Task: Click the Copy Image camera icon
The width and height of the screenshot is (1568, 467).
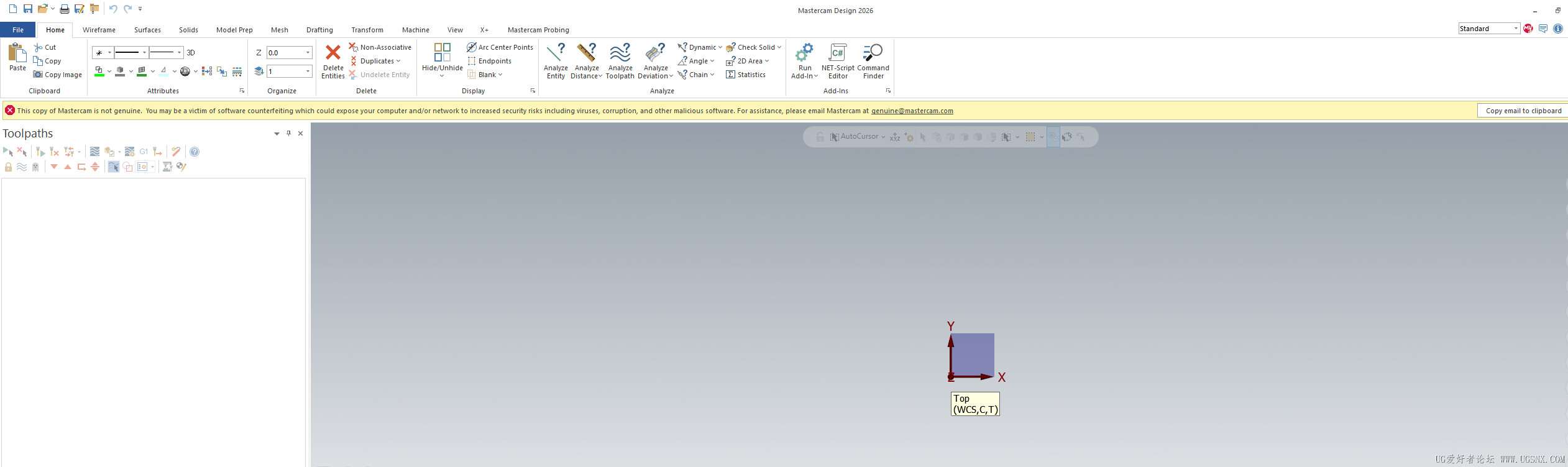Action: 39,75
